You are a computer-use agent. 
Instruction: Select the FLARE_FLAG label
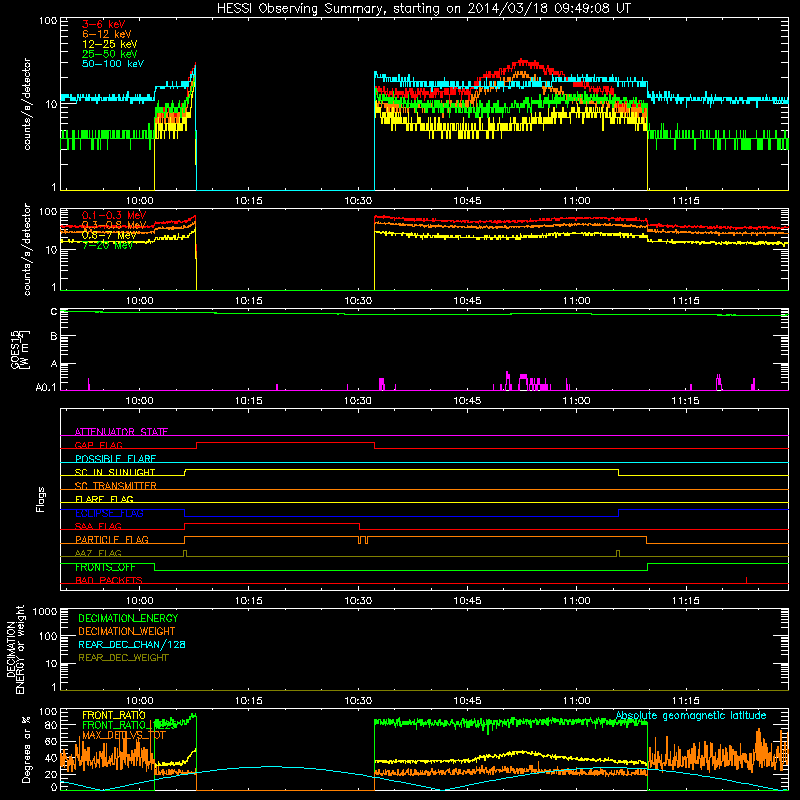[104, 499]
